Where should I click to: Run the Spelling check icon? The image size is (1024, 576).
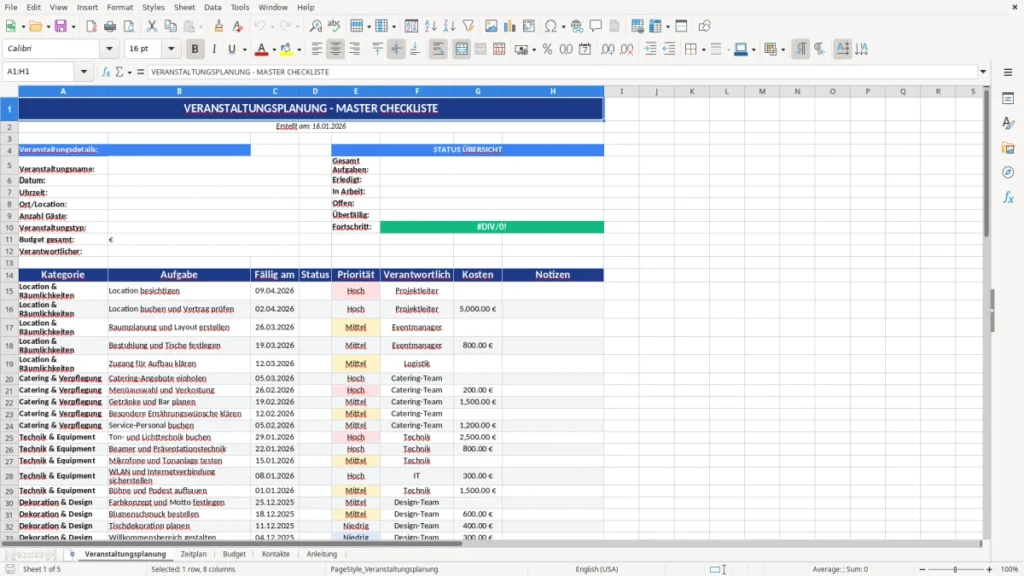pos(334,26)
